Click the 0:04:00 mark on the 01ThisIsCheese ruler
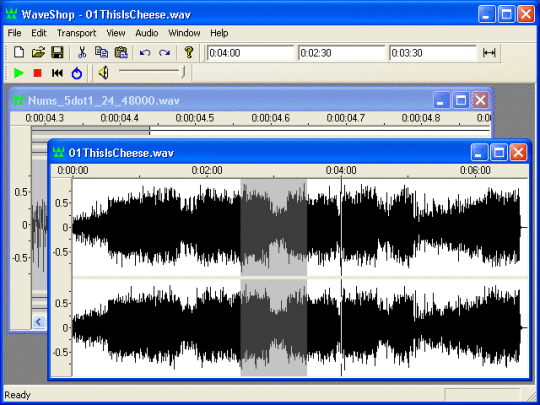The height and width of the screenshot is (405, 540). [x=341, y=170]
